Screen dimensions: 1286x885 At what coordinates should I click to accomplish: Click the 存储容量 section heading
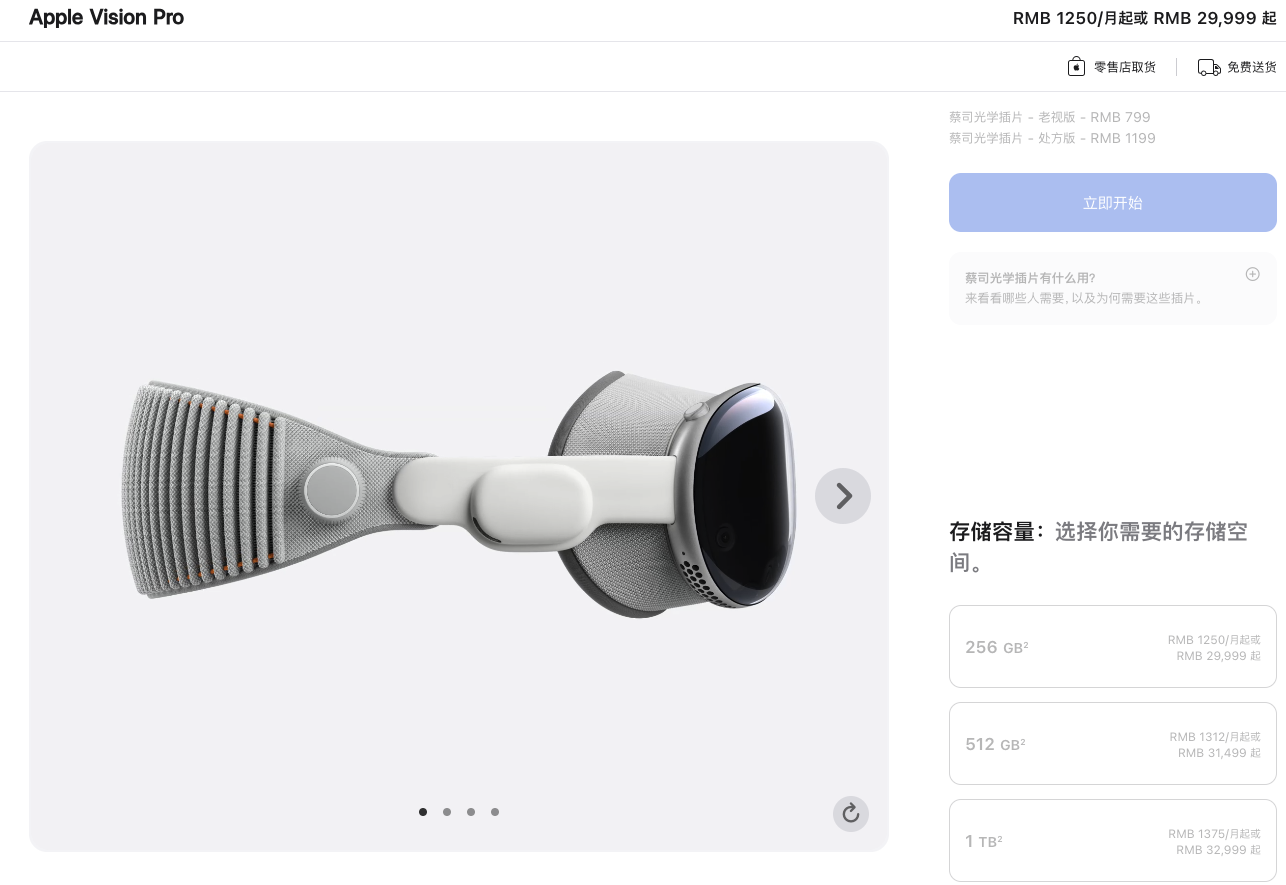996,531
